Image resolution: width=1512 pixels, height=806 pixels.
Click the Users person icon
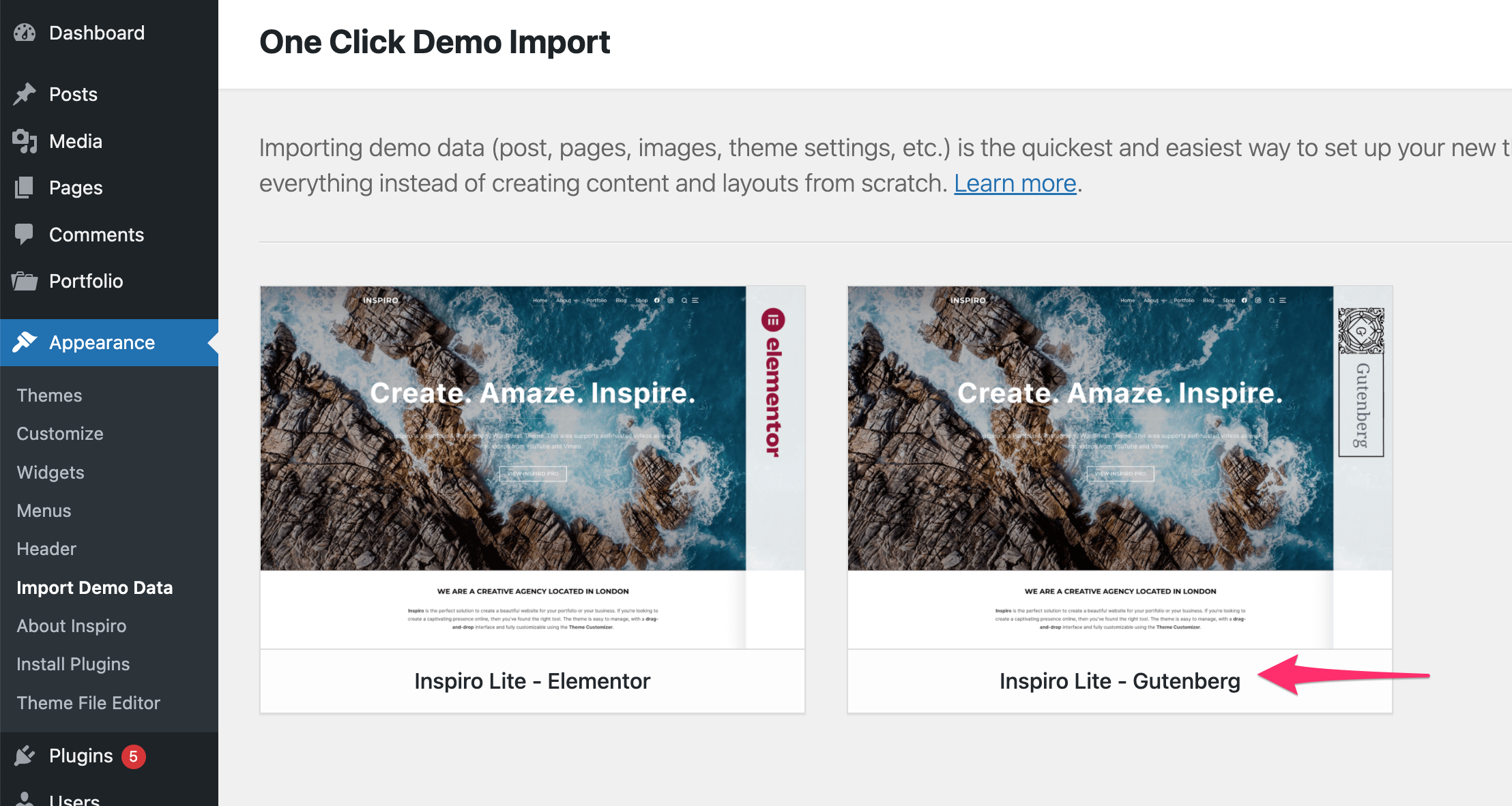[x=25, y=799]
